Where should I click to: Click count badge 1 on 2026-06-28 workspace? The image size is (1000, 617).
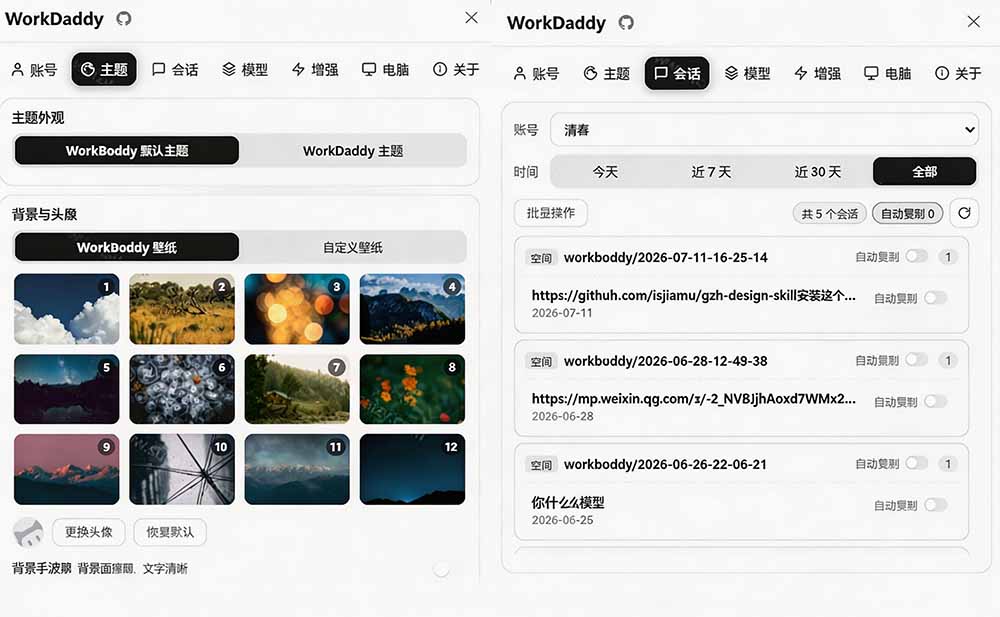coord(948,360)
